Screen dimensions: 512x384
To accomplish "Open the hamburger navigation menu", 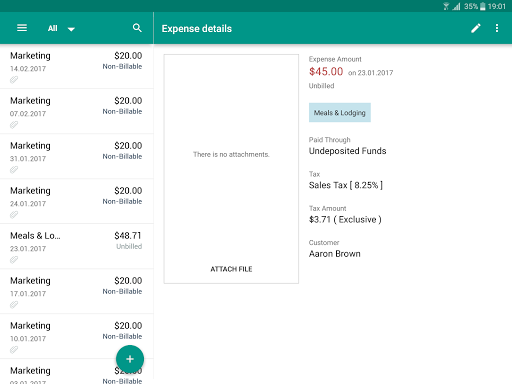I will 22,28.
